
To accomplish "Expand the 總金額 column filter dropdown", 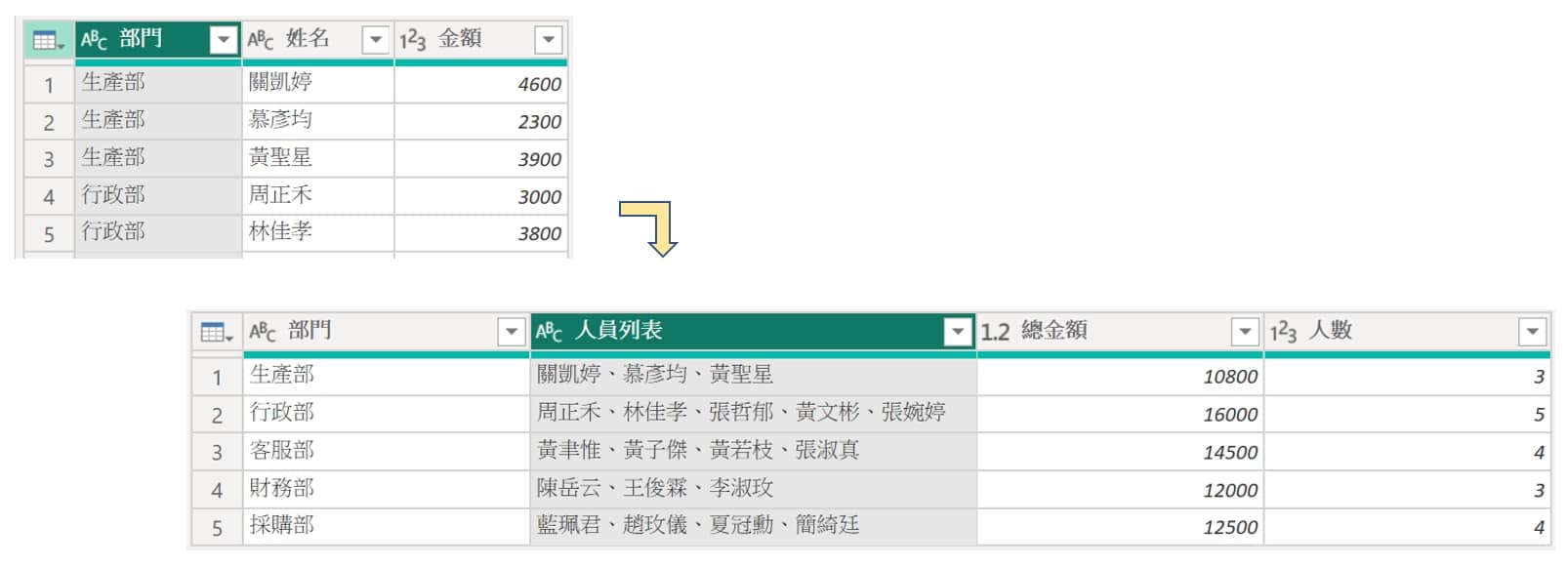I will pyautogui.click(x=1245, y=332).
